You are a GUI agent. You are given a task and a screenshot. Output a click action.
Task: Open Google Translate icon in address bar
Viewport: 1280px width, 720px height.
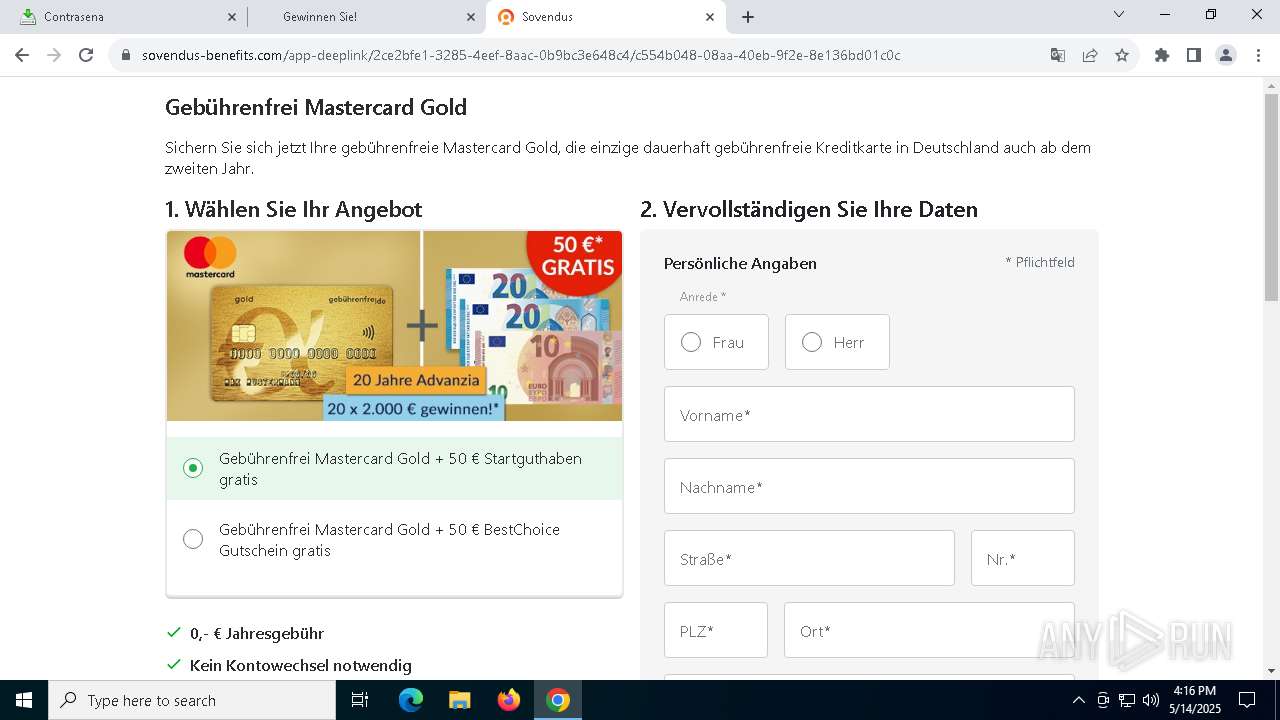click(1058, 55)
